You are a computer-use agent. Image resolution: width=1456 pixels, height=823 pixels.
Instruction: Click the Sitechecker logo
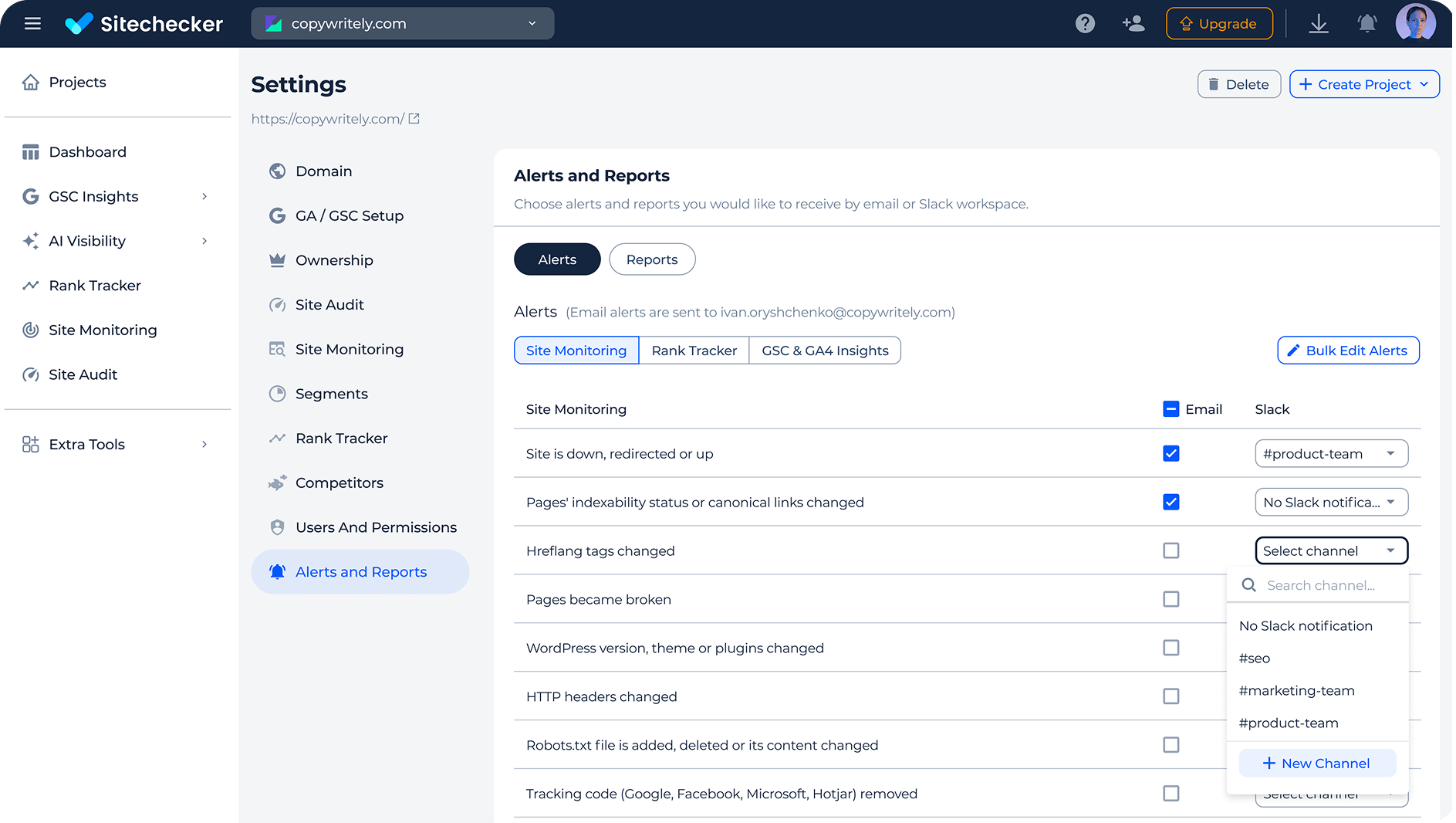click(x=144, y=23)
